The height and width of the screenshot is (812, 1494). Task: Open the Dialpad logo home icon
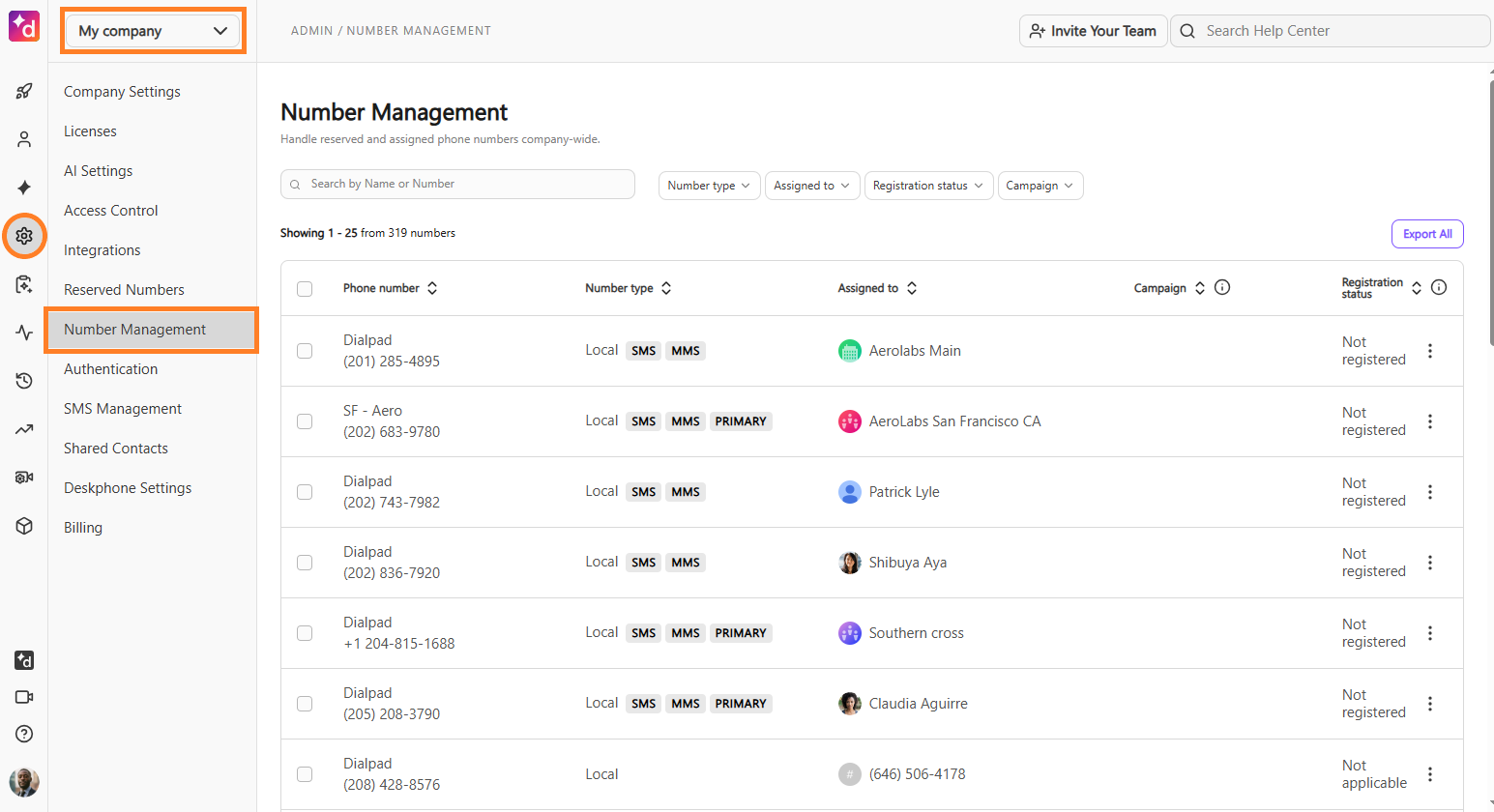[x=24, y=26]
